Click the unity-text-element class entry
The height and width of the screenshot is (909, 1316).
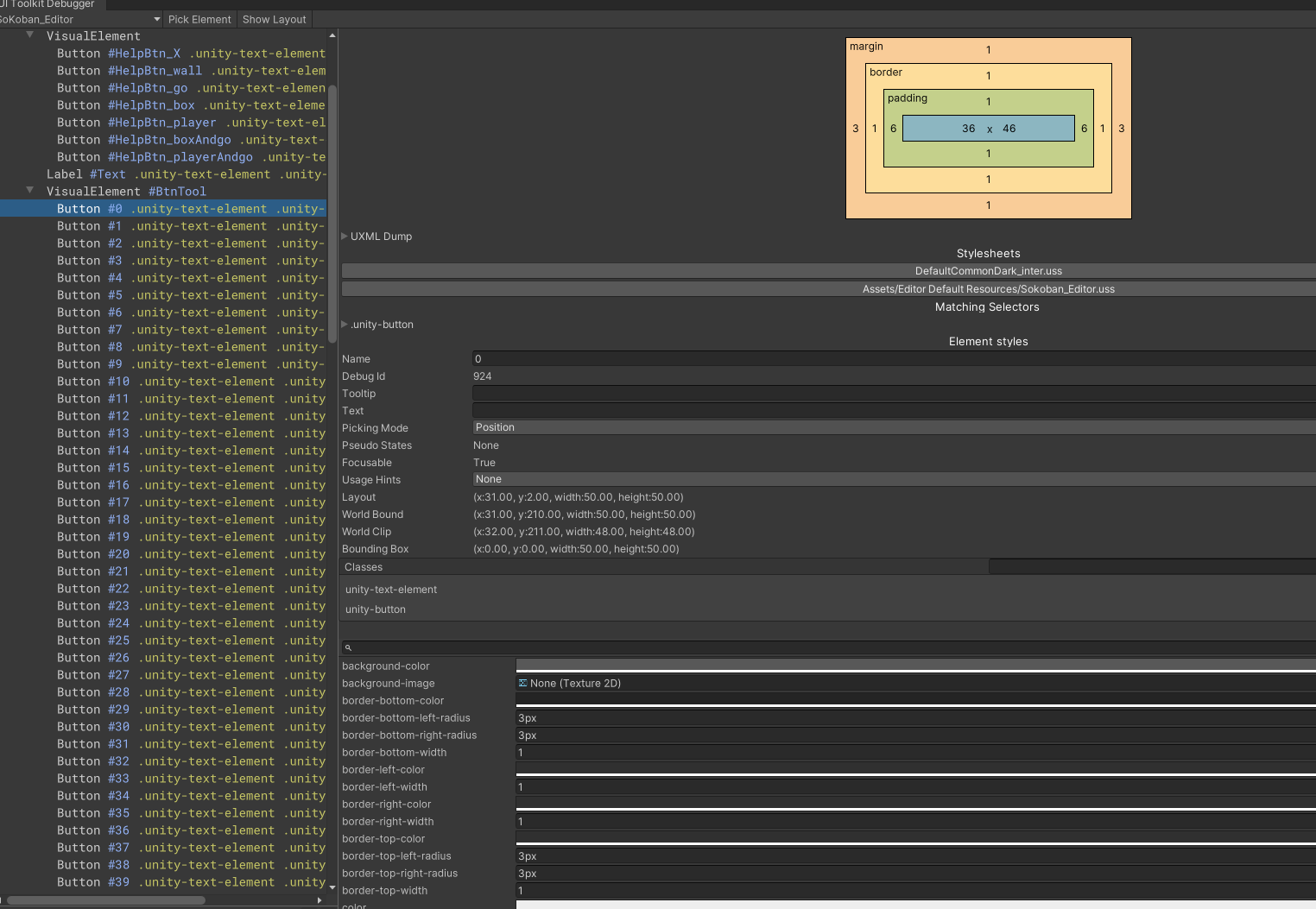pyautogui.click(x=391, y=590)
